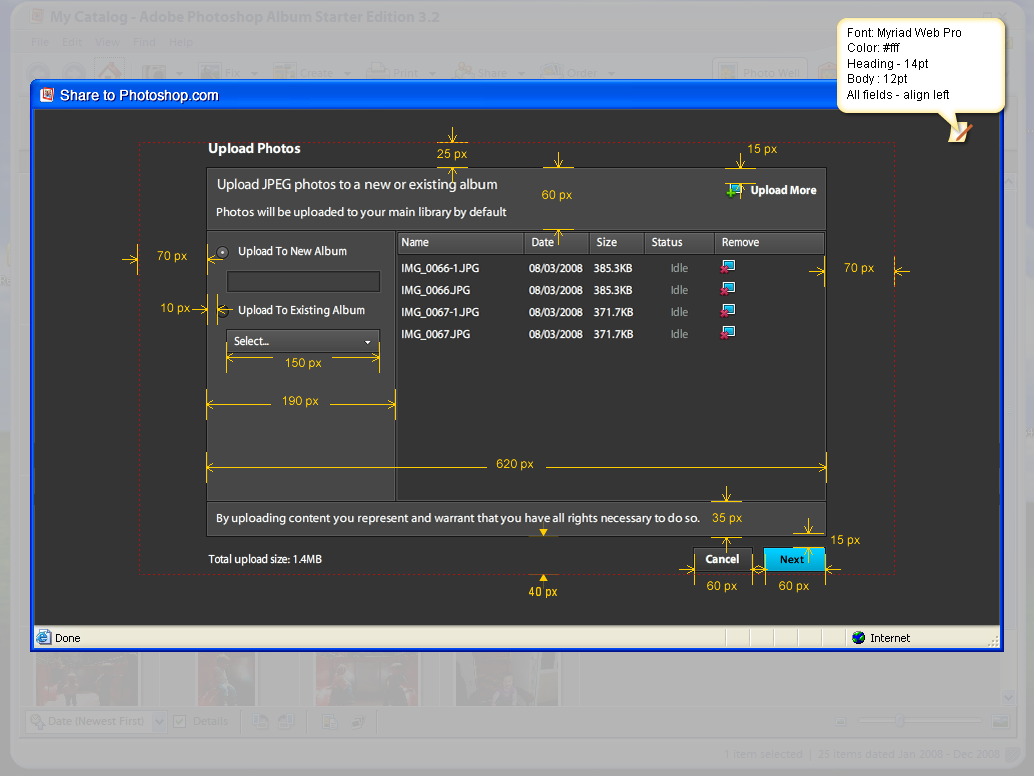Click Upload More to add more photos

pos(771,191)
